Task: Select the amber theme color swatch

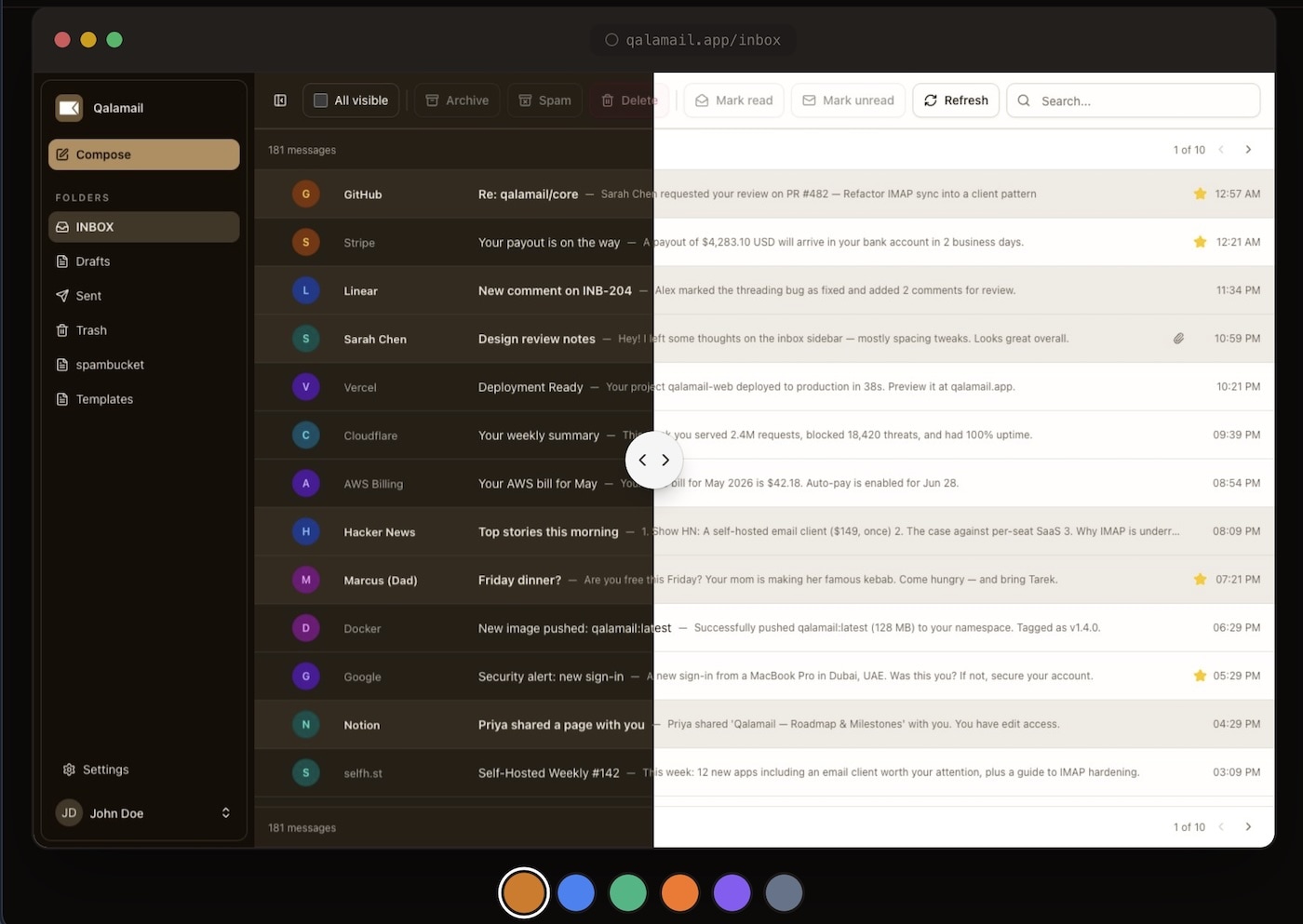Action: click(x=524, y=893)
